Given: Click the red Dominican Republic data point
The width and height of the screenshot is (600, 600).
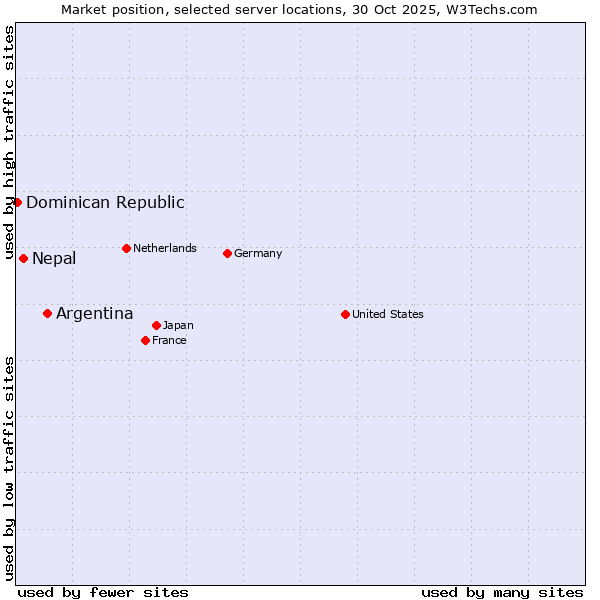Looking at the screenshot, I should coord(17,202).
